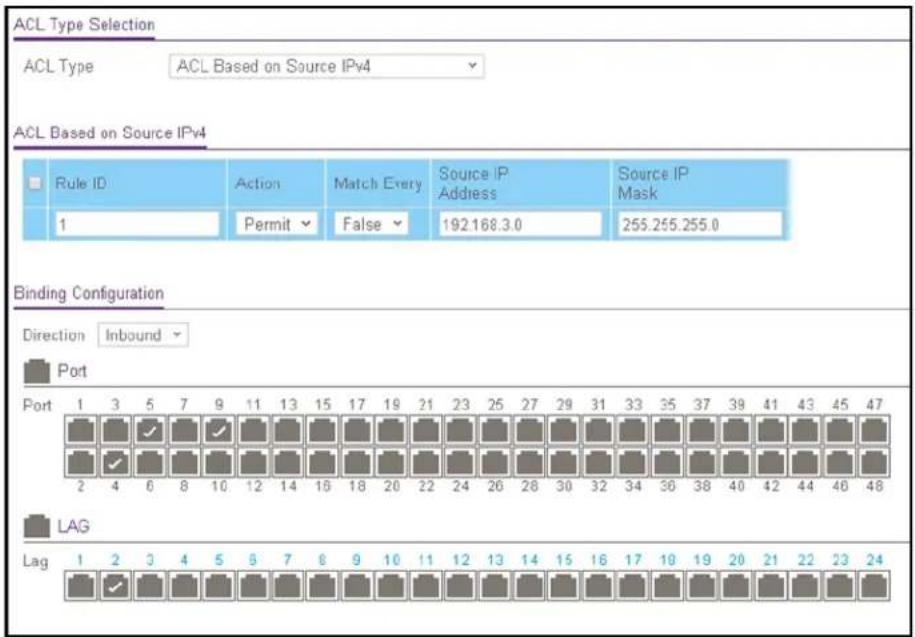Viewport: 915px width, 637px height.
Task: Select port 48 icon
Action: (x=874, y=463)
